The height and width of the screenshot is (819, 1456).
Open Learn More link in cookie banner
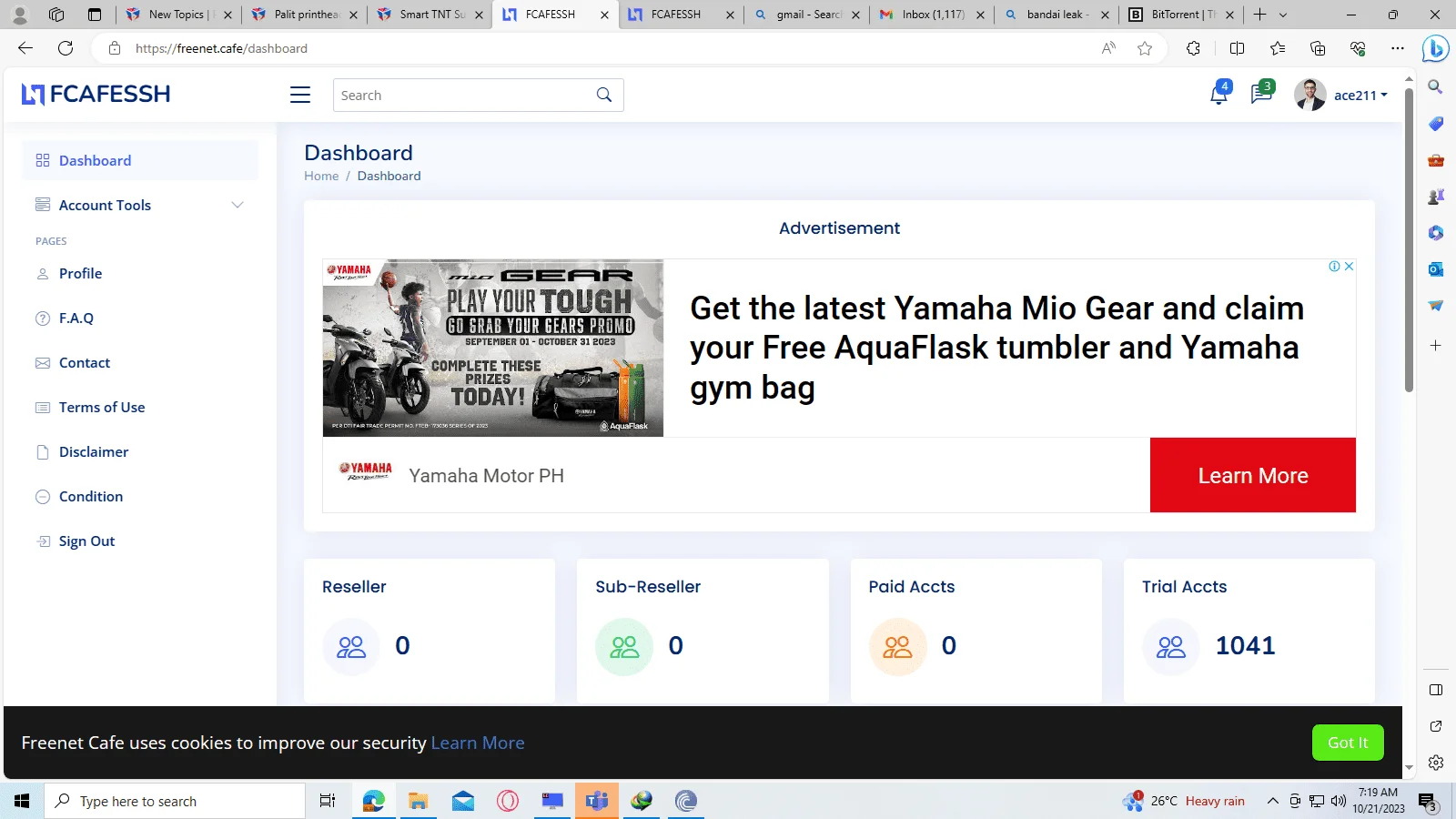pyautogui.click(x=478, y=743)
